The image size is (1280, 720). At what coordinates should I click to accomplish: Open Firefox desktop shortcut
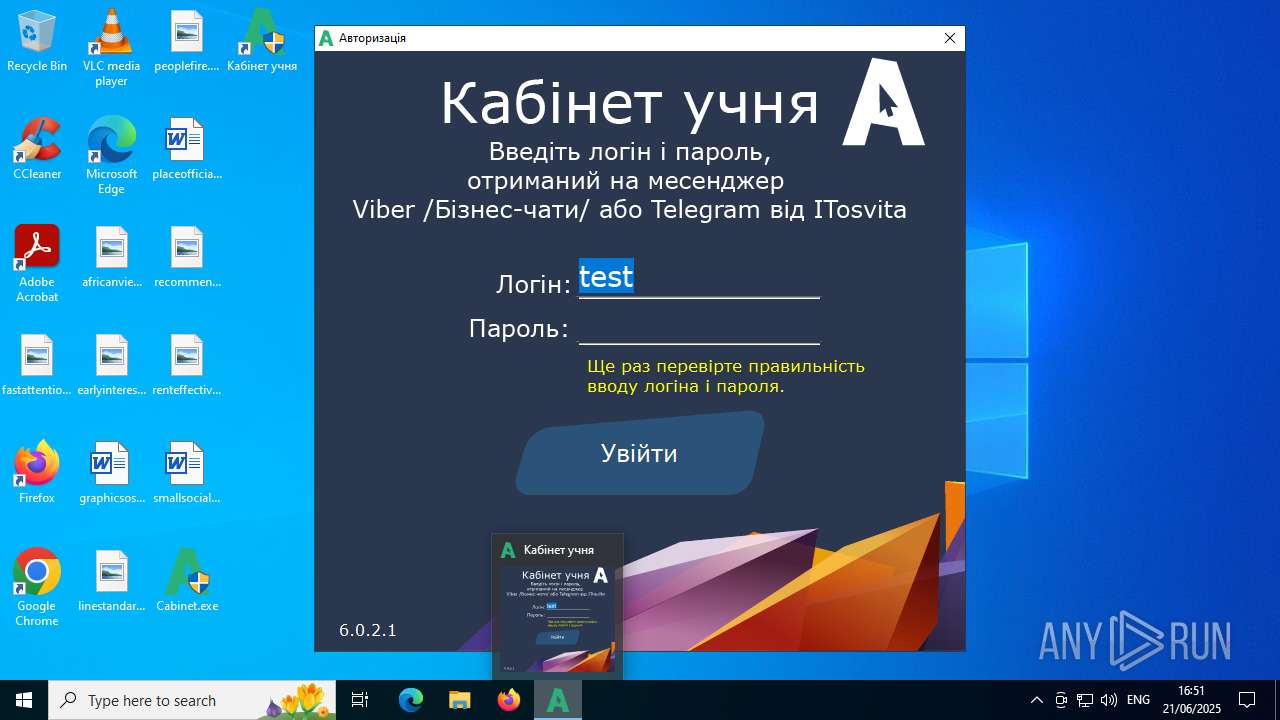point(37,473)
